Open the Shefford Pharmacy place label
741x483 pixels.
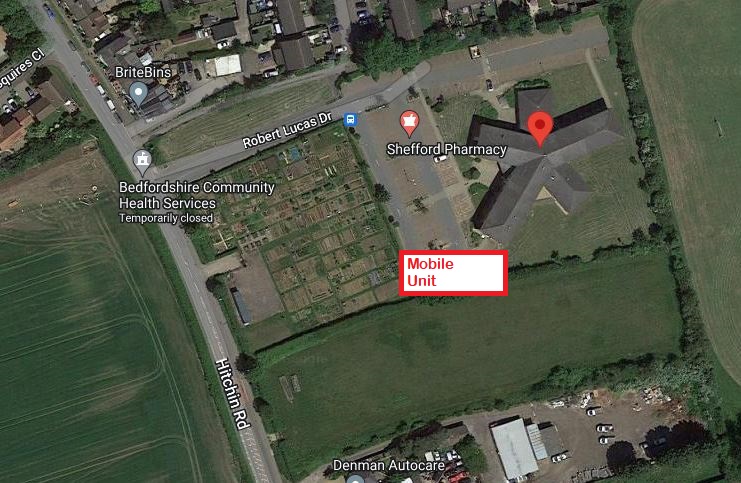pyautogui.click(x=446, y=149)
